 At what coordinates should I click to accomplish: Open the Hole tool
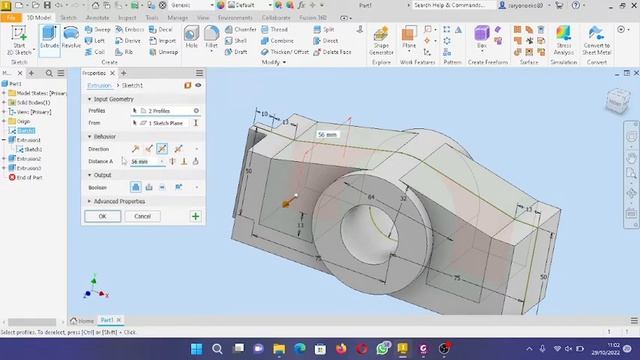(x=191, y=38)
